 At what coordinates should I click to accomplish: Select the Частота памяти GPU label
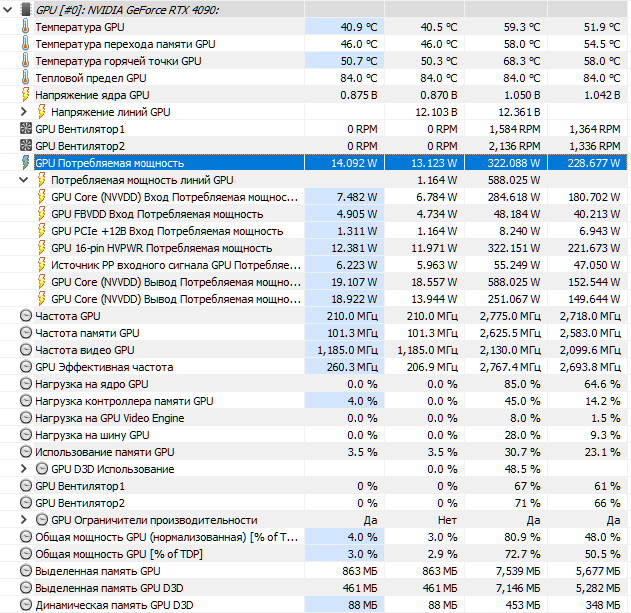point(87,333)
